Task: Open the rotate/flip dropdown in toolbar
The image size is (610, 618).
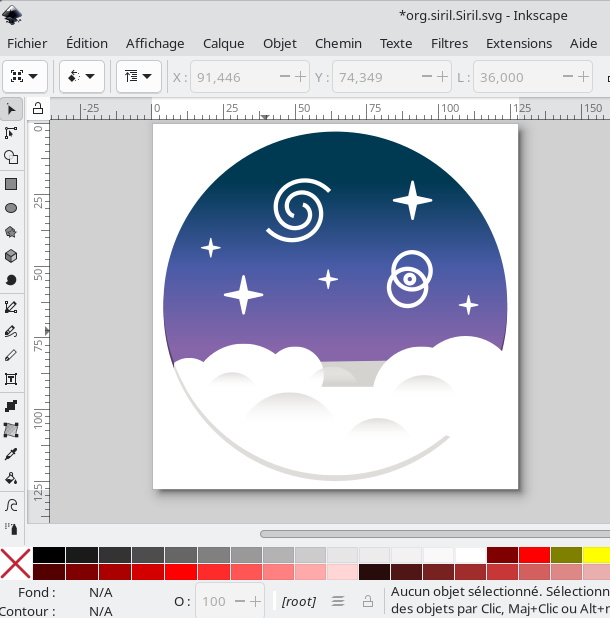Action: pyautogui.click(x=82, y=76)
